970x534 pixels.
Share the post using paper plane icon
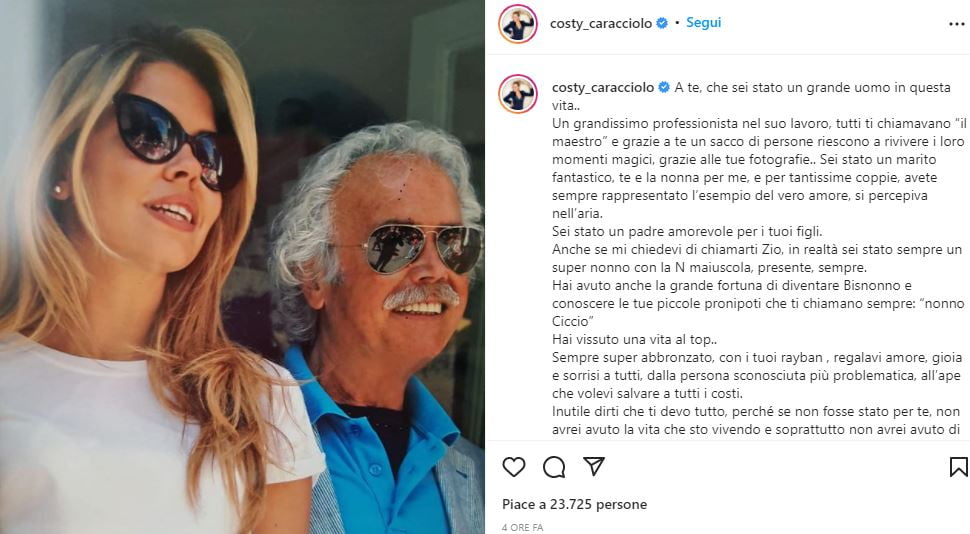click(x=594, y=467)
